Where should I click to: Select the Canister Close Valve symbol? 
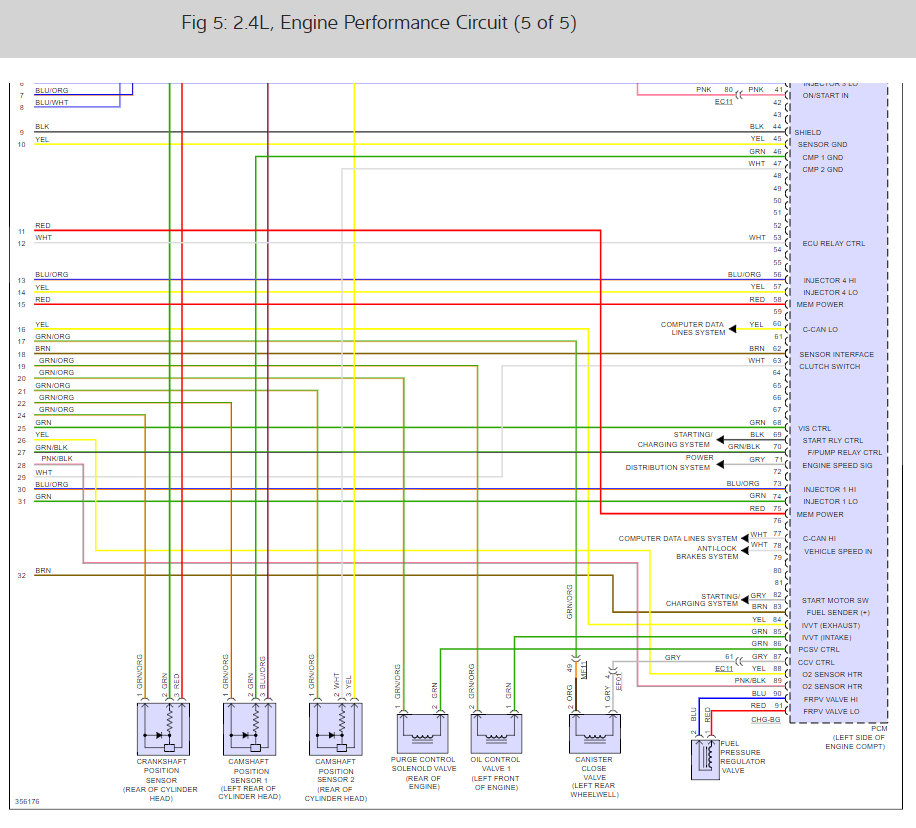click(595, 733)
